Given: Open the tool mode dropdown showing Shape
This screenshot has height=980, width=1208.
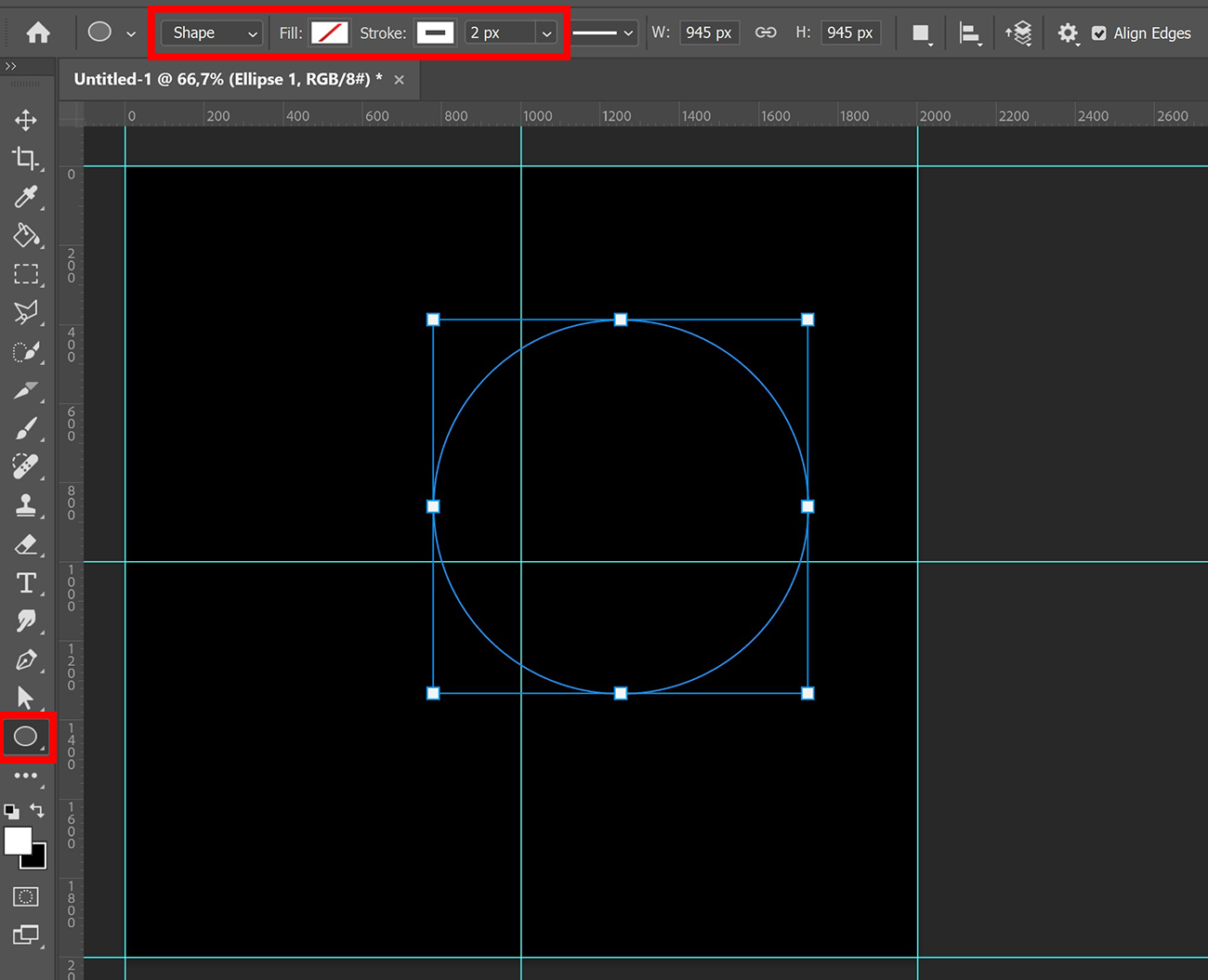Looking at the screenshot, I should pyautogui.click(x=210, y=33).
